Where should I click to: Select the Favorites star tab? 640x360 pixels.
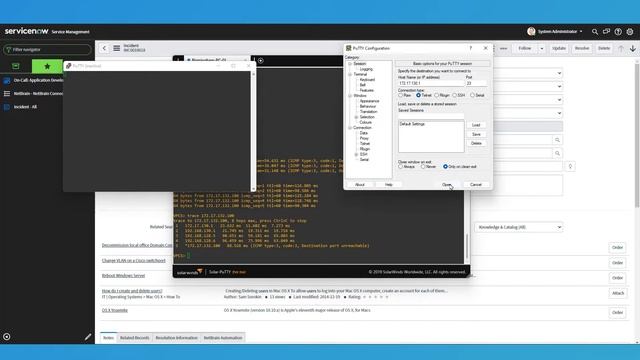47,66
